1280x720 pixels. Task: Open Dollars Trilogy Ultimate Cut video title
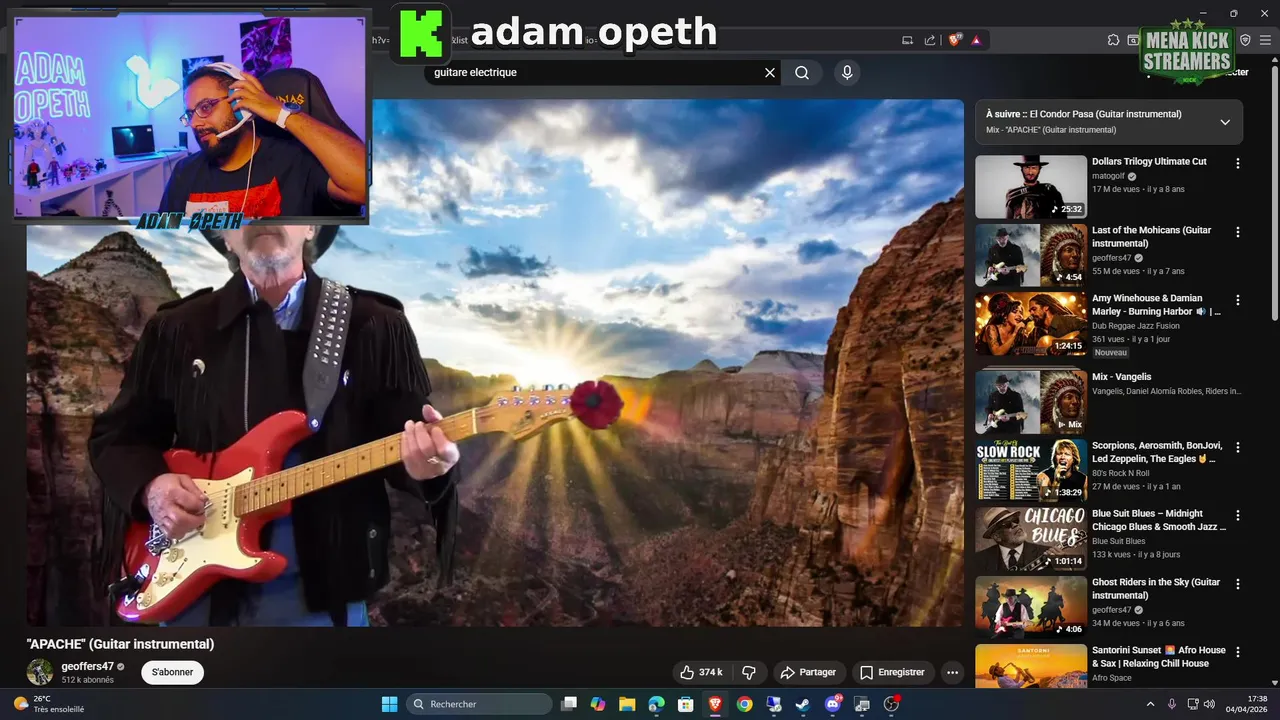point(1149,161)
